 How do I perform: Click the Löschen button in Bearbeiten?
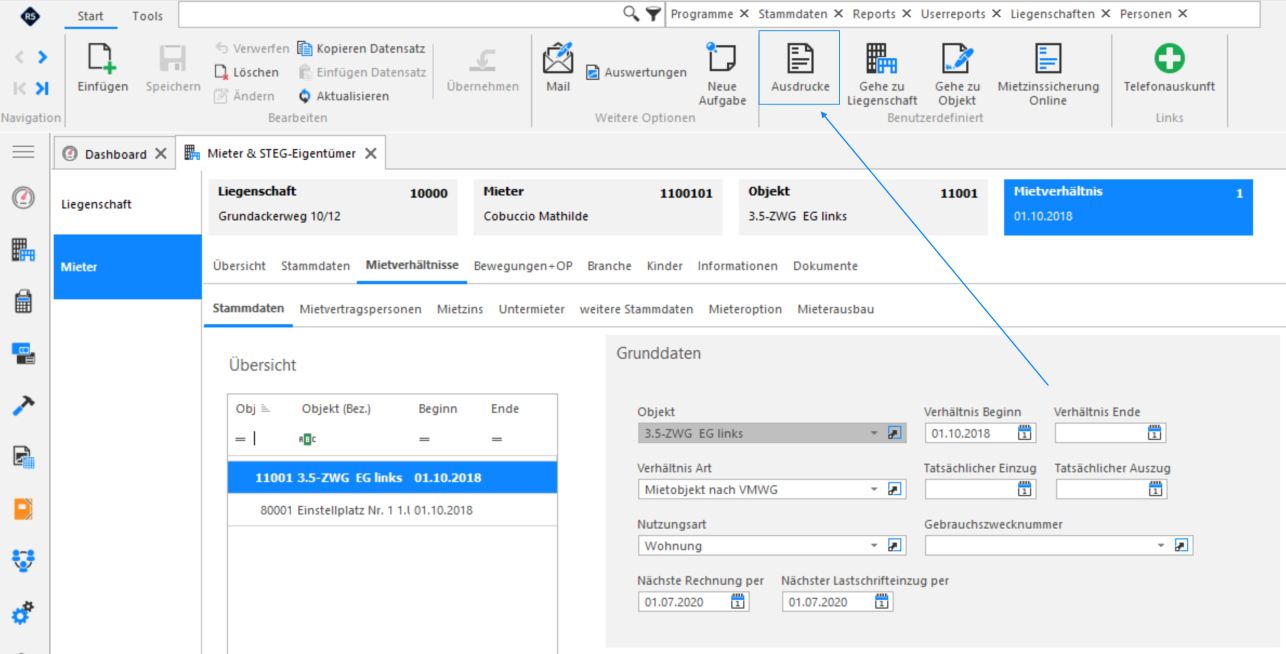click(247, 72)
